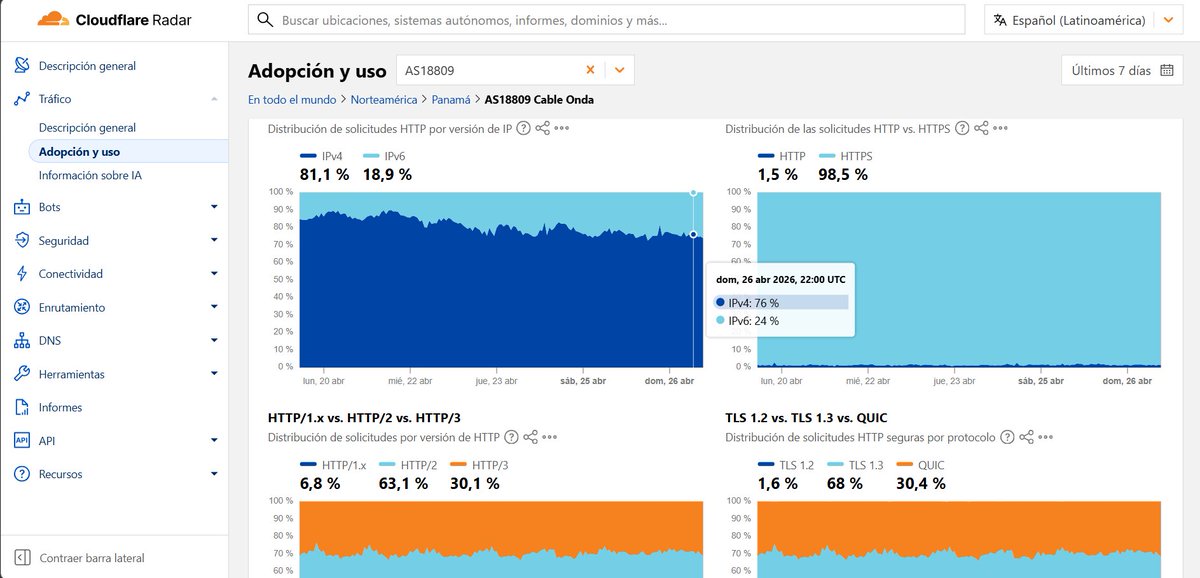Click the Bots robot icon
This screenshot has height=578, width=1200.
[22, 207]
